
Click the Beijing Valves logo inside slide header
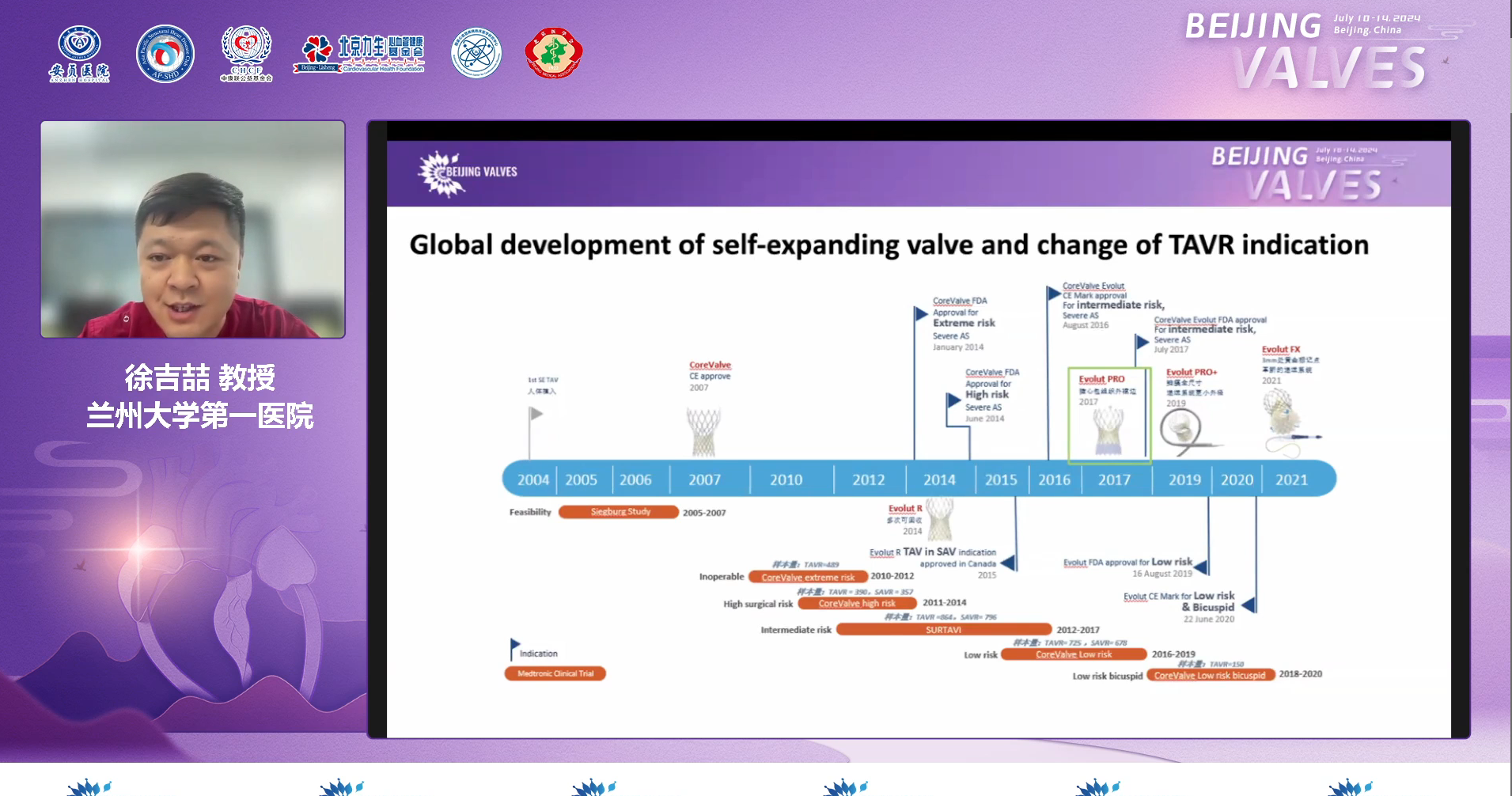(x=468, y=172)
